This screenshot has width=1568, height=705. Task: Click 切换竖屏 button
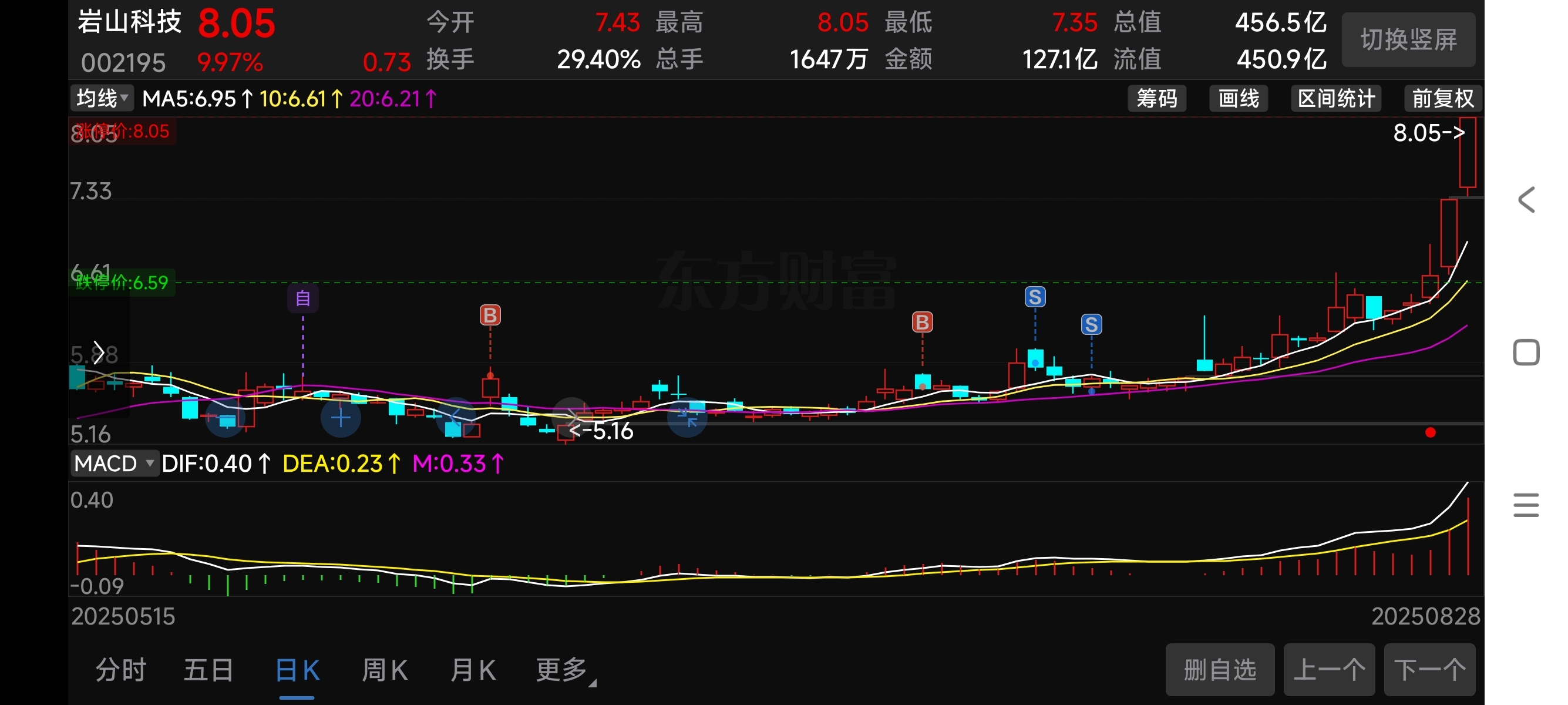1408,39
